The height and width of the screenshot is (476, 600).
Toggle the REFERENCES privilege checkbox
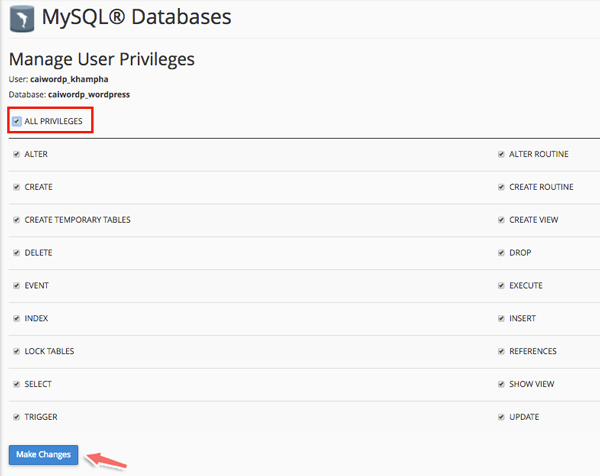point(501,352)
